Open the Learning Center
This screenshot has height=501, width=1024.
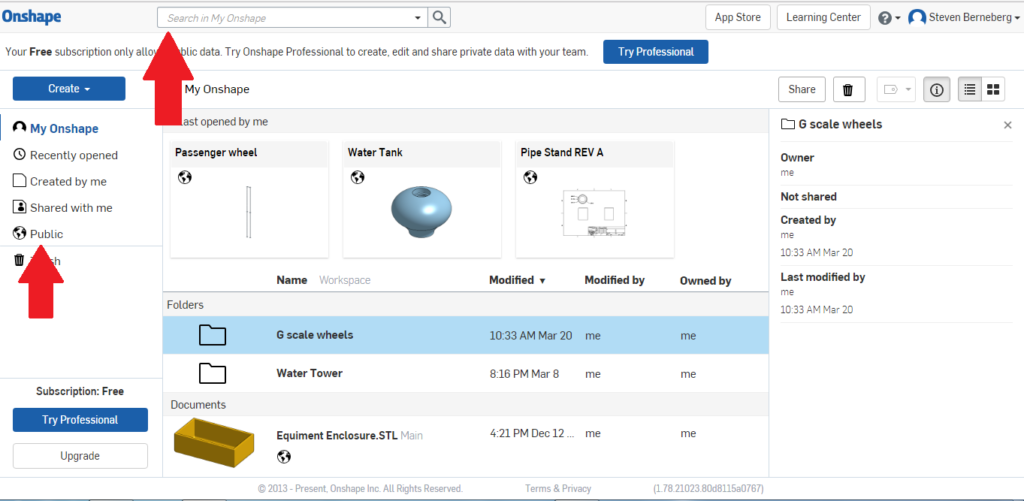click(x=823, y=18)
